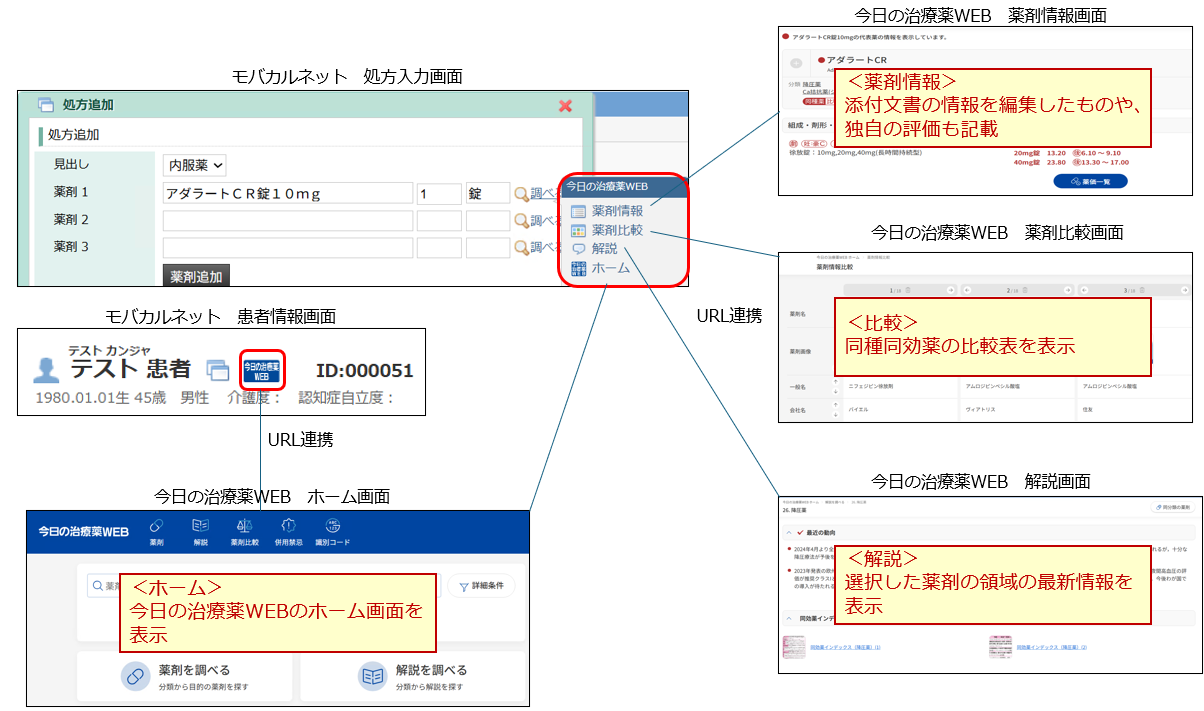Viewport: 1204px width, 711px height.
Task: Click the 2/18 column header in comparison table
Action: (x=1017, y=290)
